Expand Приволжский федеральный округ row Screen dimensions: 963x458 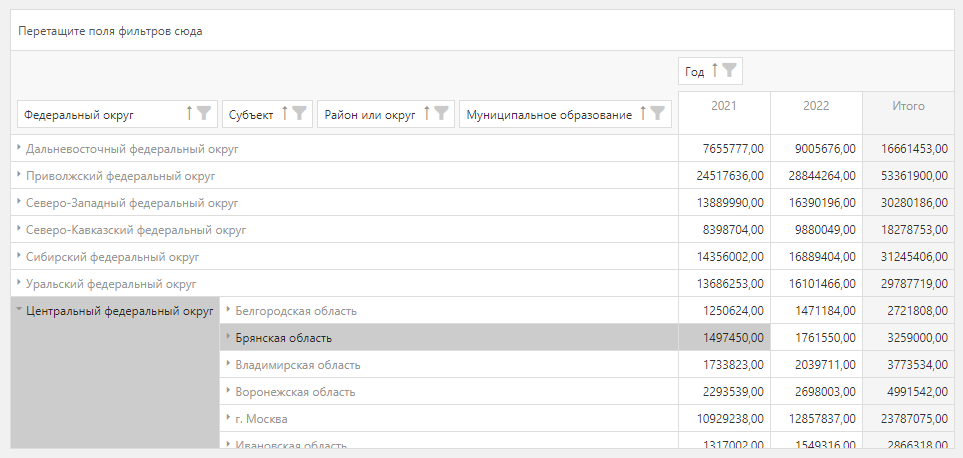click(x=19, y=176)
